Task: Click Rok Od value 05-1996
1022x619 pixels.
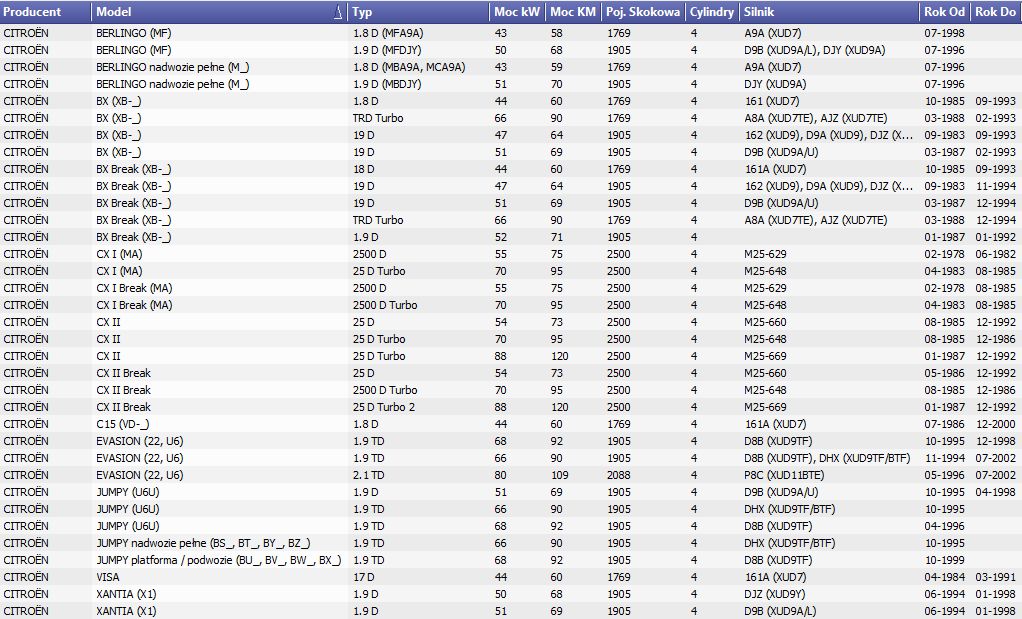Action: tap(944, 475)
